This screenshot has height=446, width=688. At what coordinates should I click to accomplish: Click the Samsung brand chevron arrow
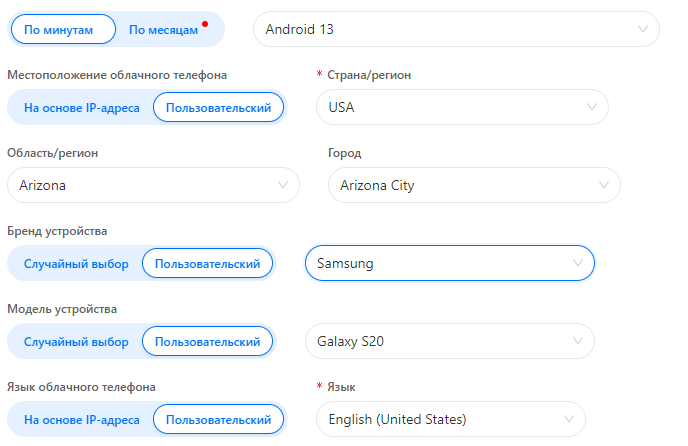578,263
